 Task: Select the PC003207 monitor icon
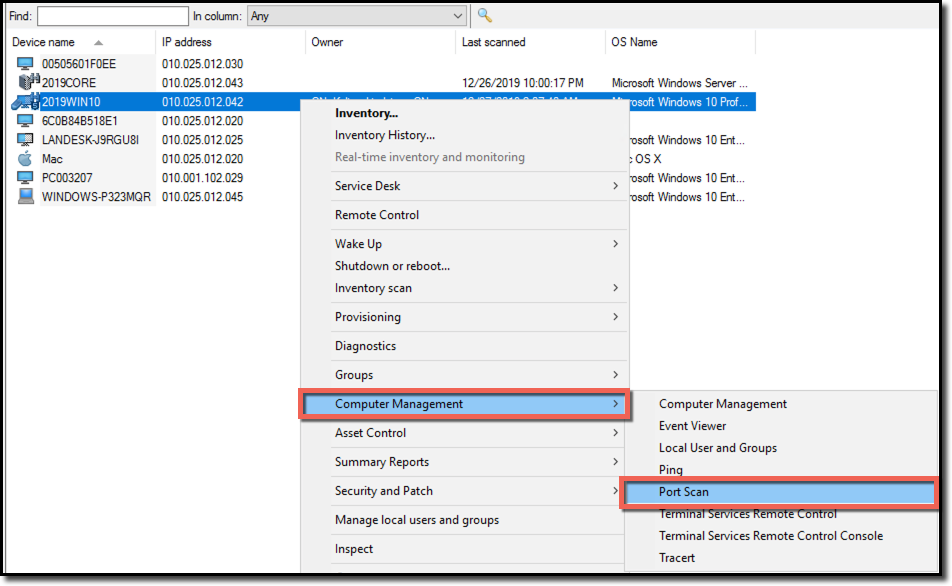click(x=26, y=178)
